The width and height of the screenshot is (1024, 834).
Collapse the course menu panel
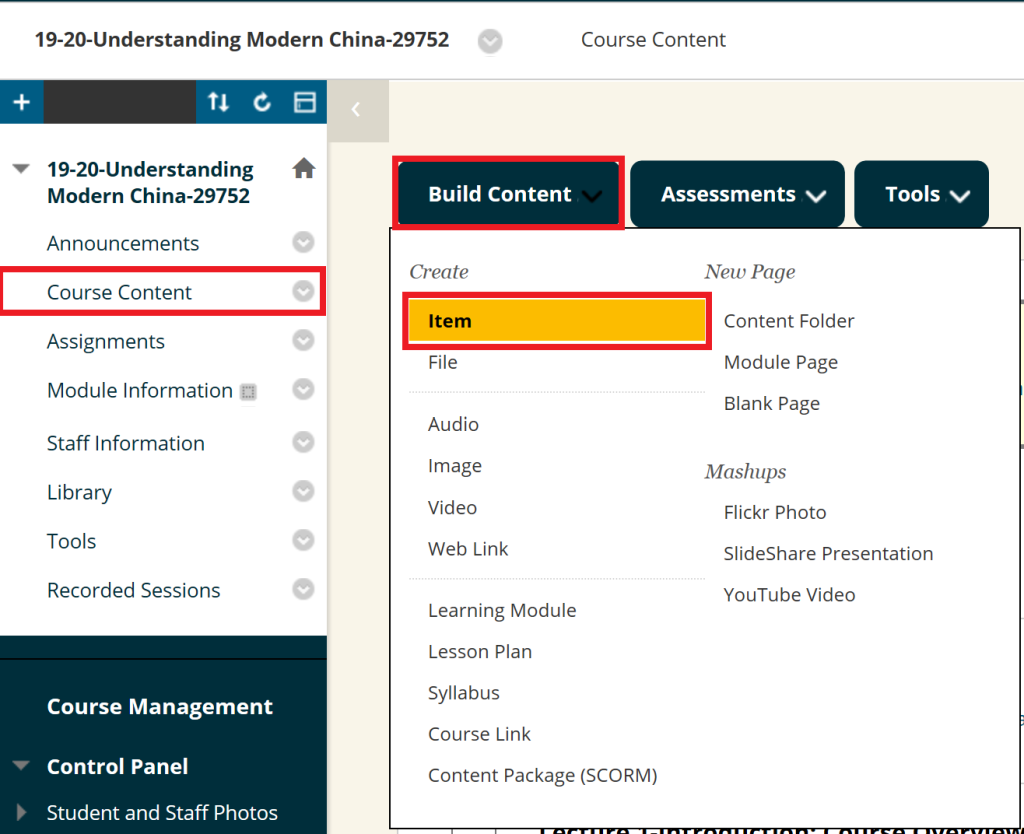(x=358, y=110)
